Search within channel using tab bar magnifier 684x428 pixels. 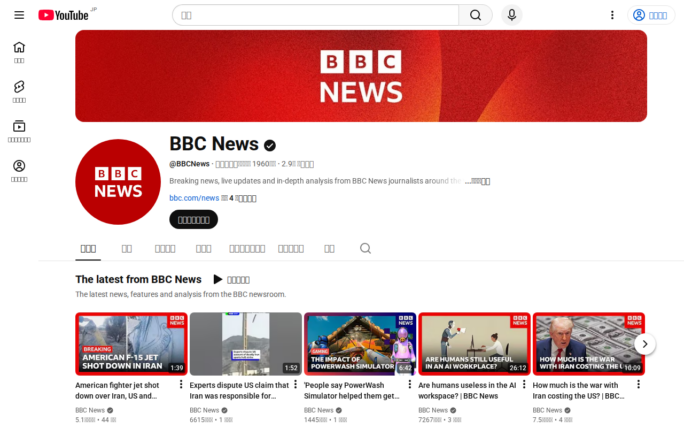click(365, 248)
